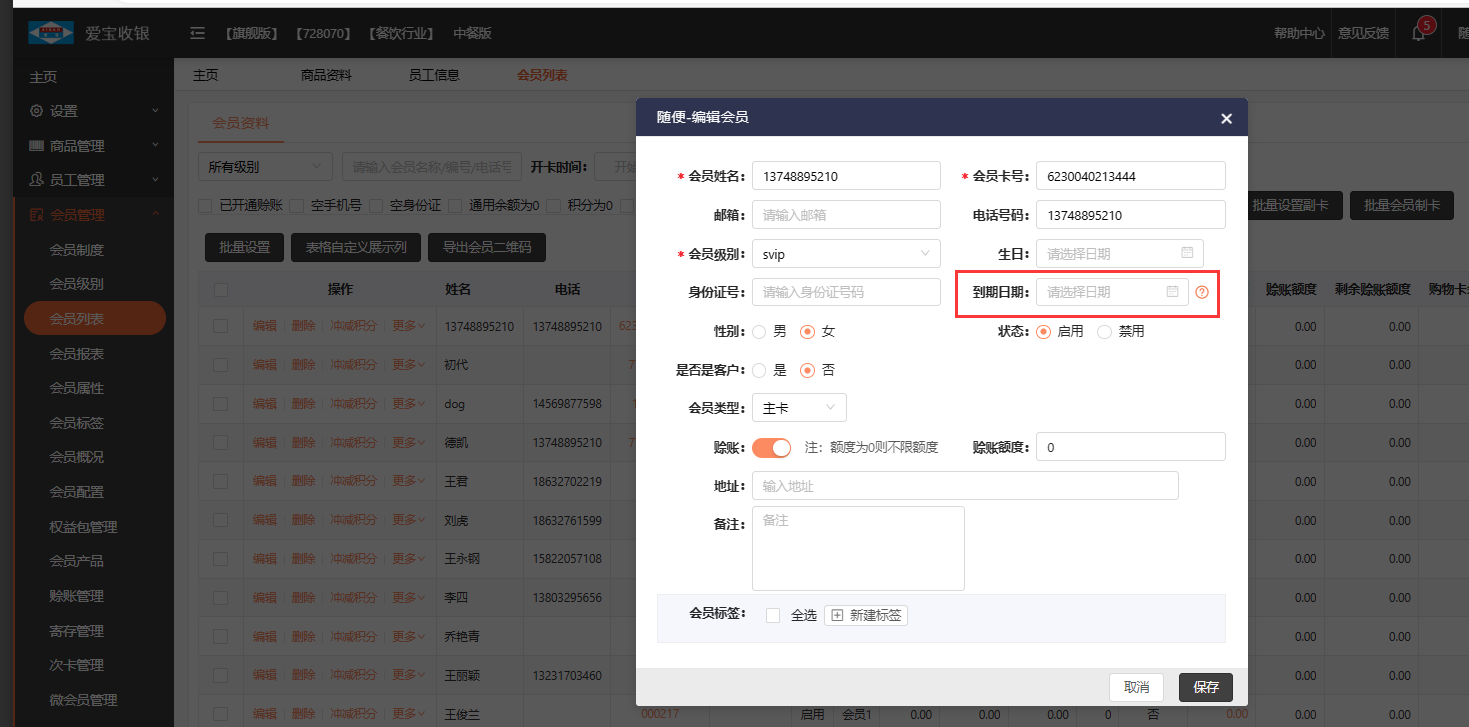Screen dimensions: 1469x727
Task: Open the birthday calendar picker icon
Action: coord(1187,253)
